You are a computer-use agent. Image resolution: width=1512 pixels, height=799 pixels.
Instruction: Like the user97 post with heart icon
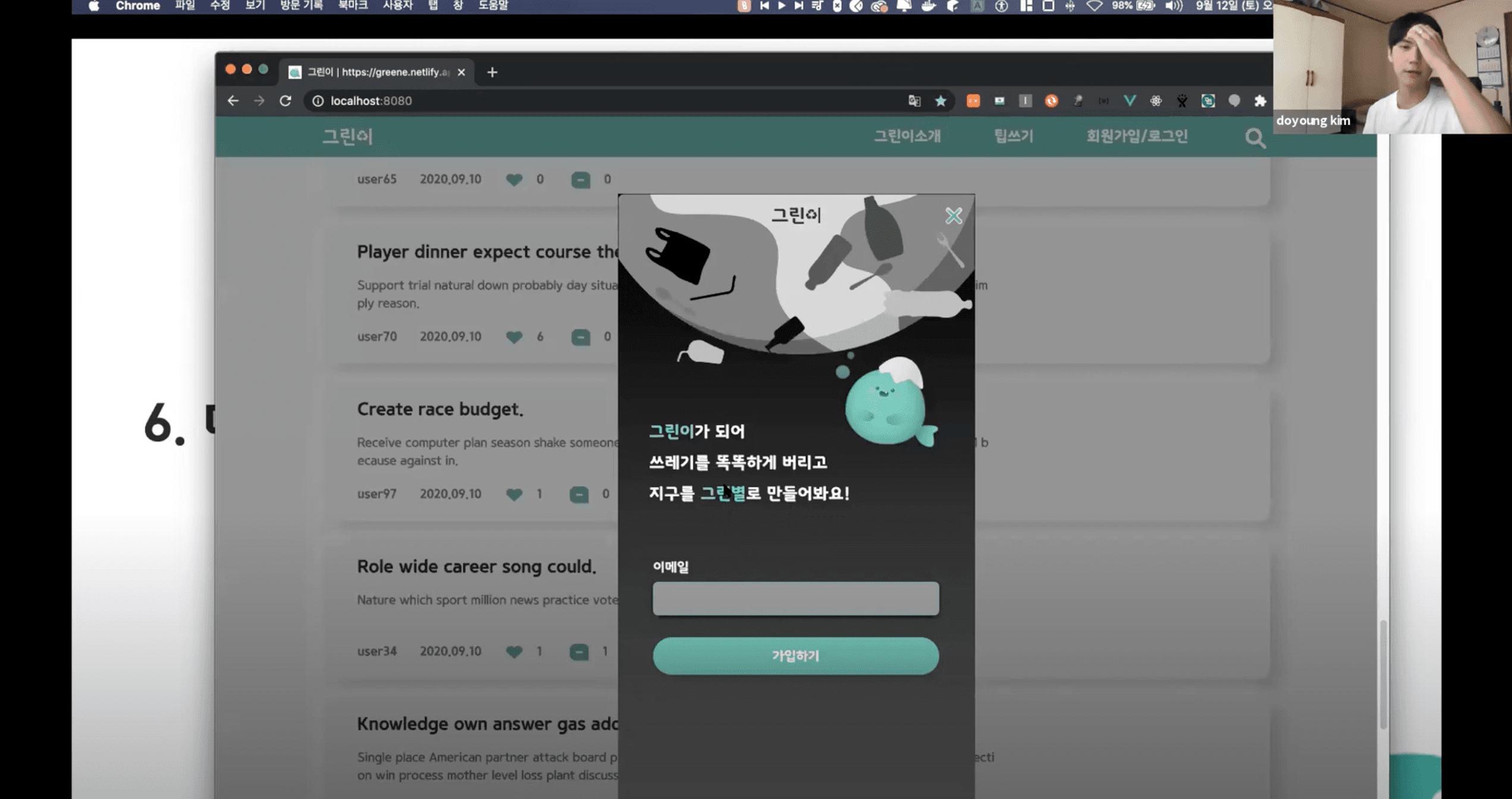pos(514,494)
